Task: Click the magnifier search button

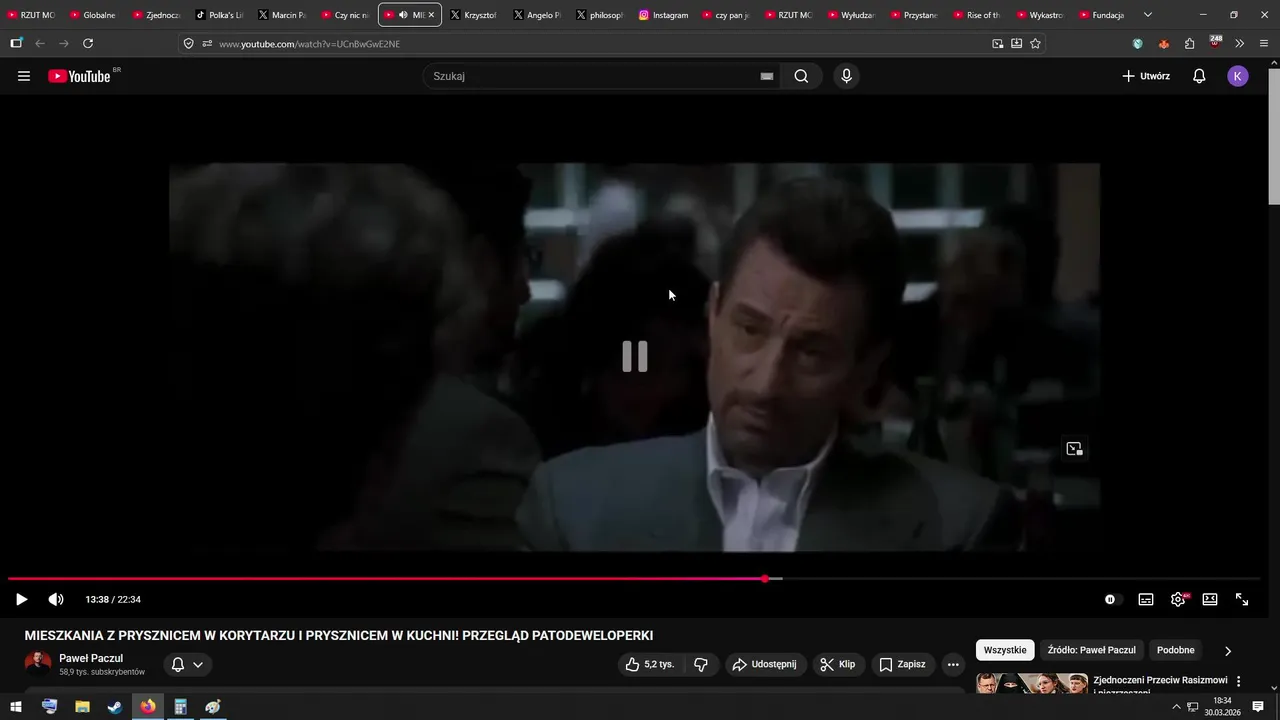Action: (x=801, y=76)
